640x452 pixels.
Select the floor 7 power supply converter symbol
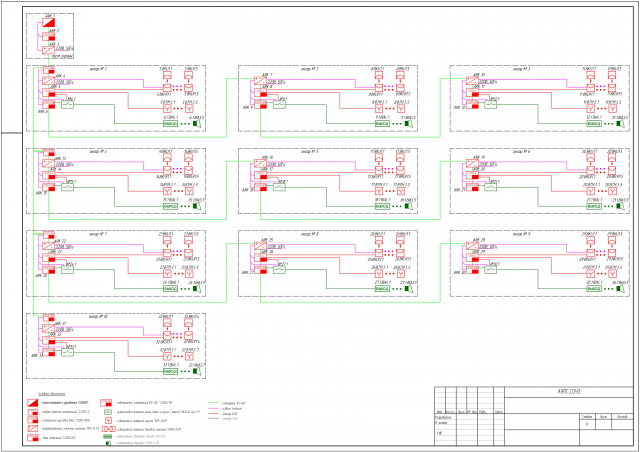[49, 246]
